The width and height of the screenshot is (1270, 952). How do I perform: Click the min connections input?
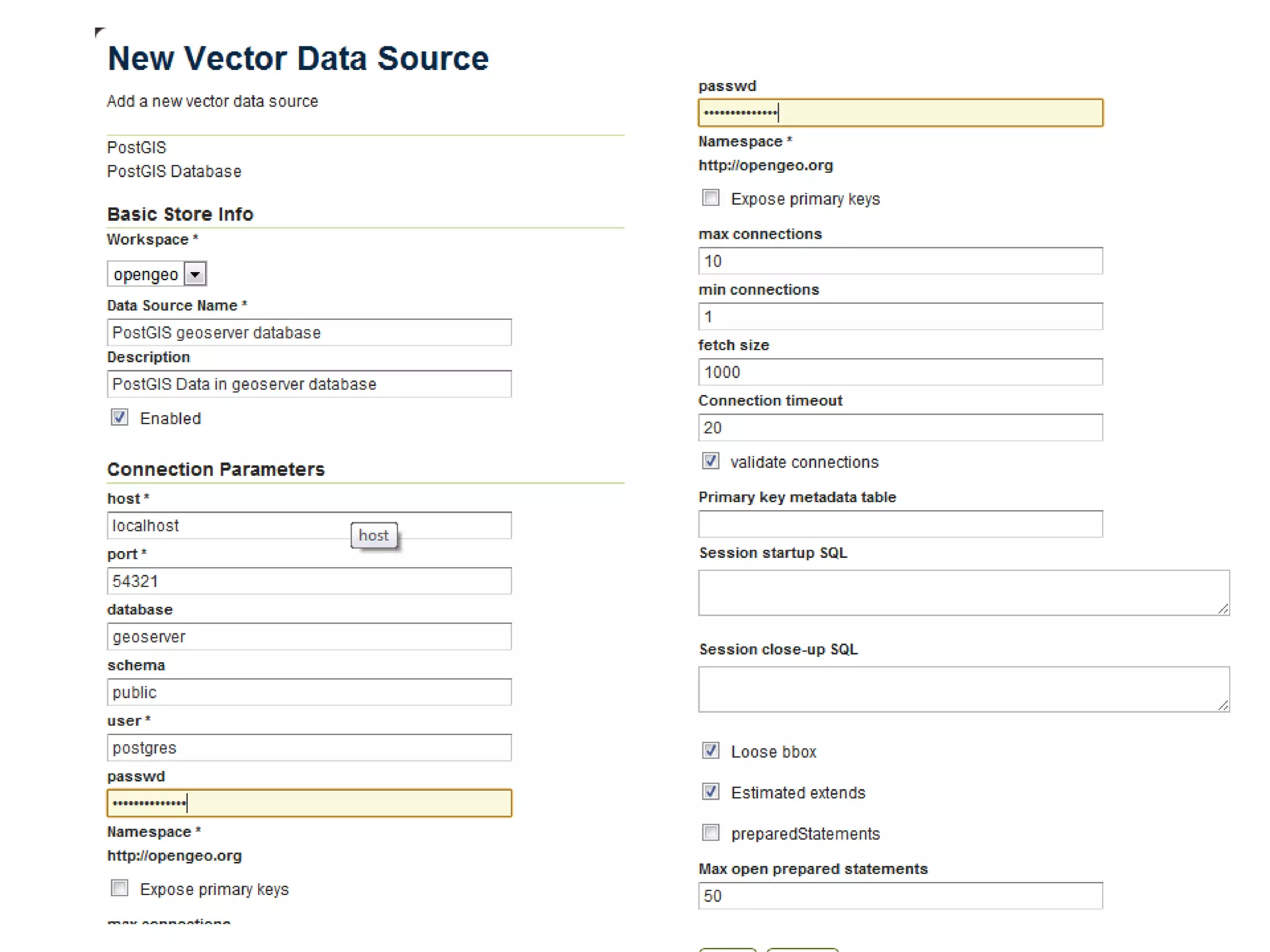click(900, 317)
